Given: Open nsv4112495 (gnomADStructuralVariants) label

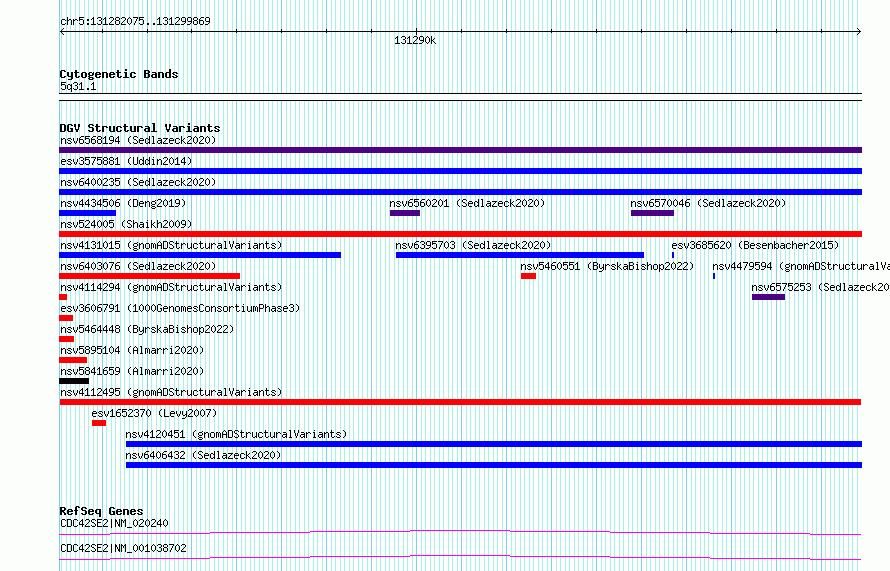Looking at the screenshot, I should pyautogui.click(x=171, y=392).
